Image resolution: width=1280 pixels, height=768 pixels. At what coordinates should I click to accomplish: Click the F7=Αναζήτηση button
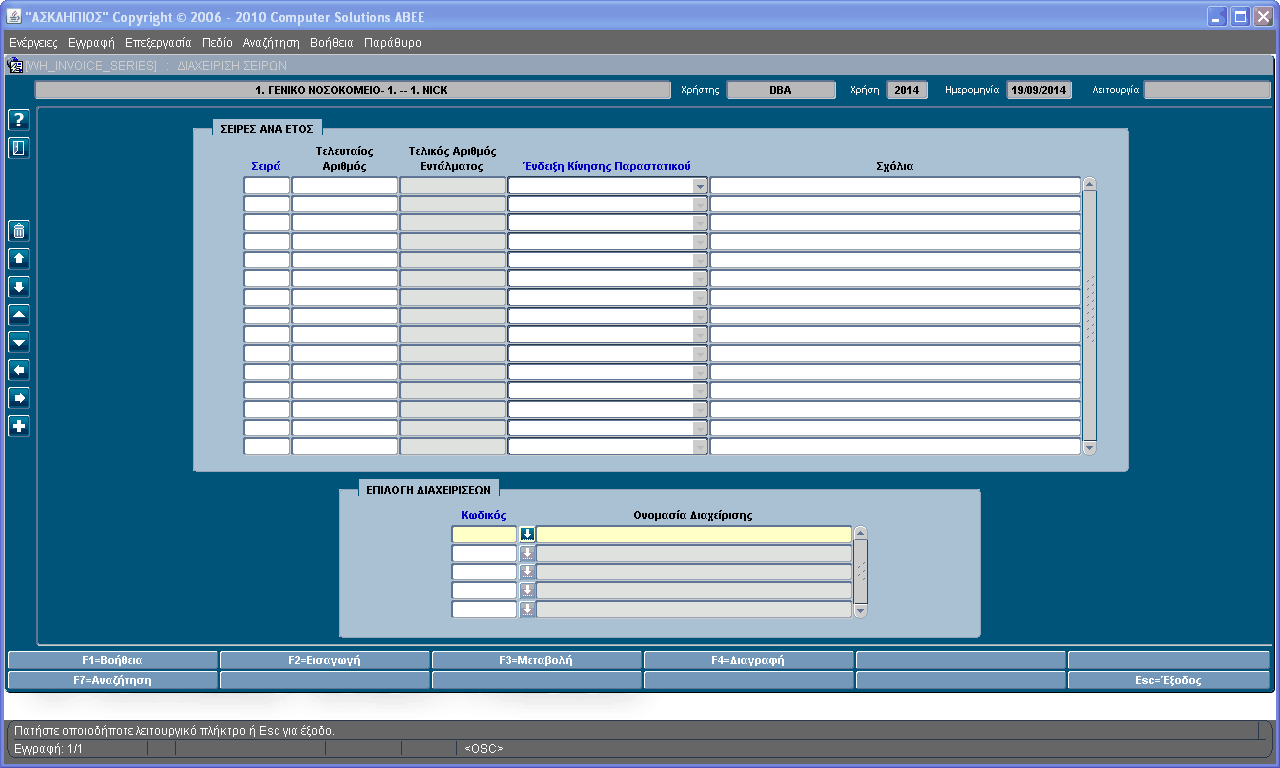tap(112, 680)
